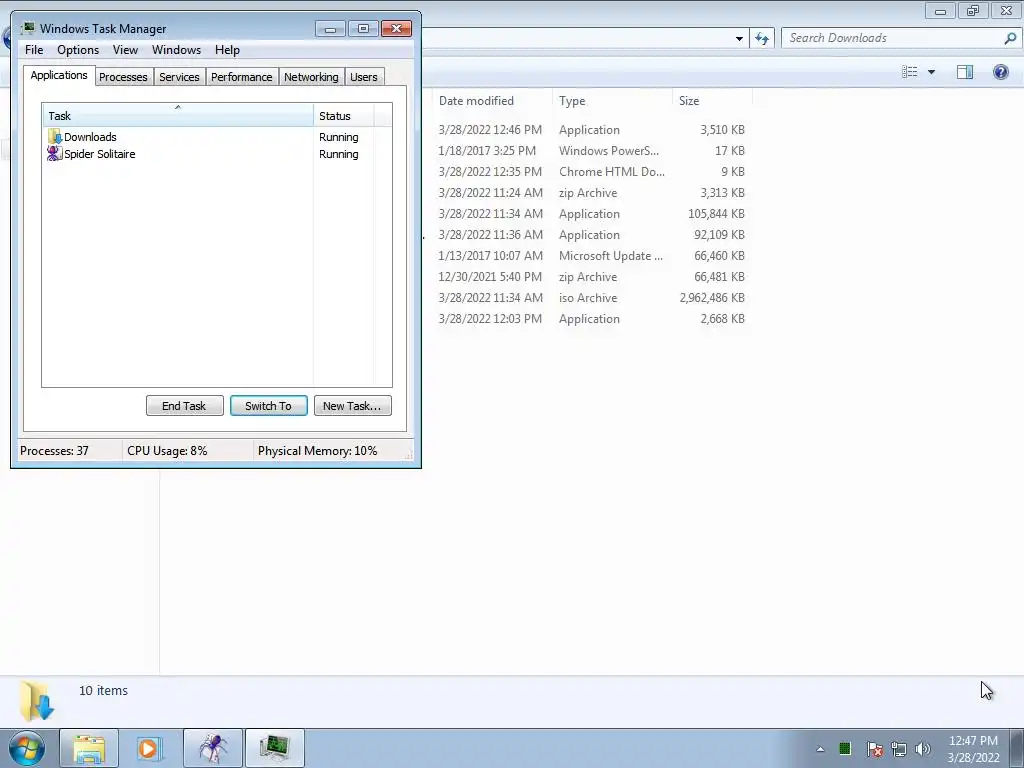Viewport: 1024px width, 768px height.
Task: Close the Windows Task Manager window
Action: tap(396, 29)
